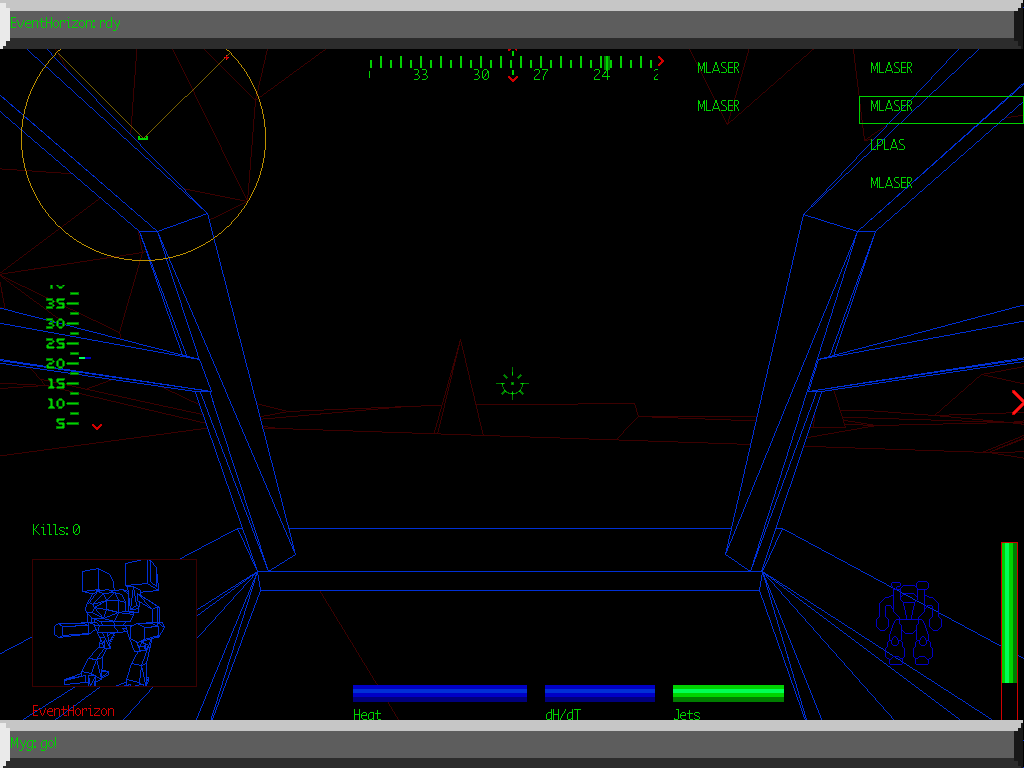The width and height of the screenshot is (1024, 768).
Task: Click the mech damage diagram thumbnail at bottom left
Action: (x=114, y=622)
